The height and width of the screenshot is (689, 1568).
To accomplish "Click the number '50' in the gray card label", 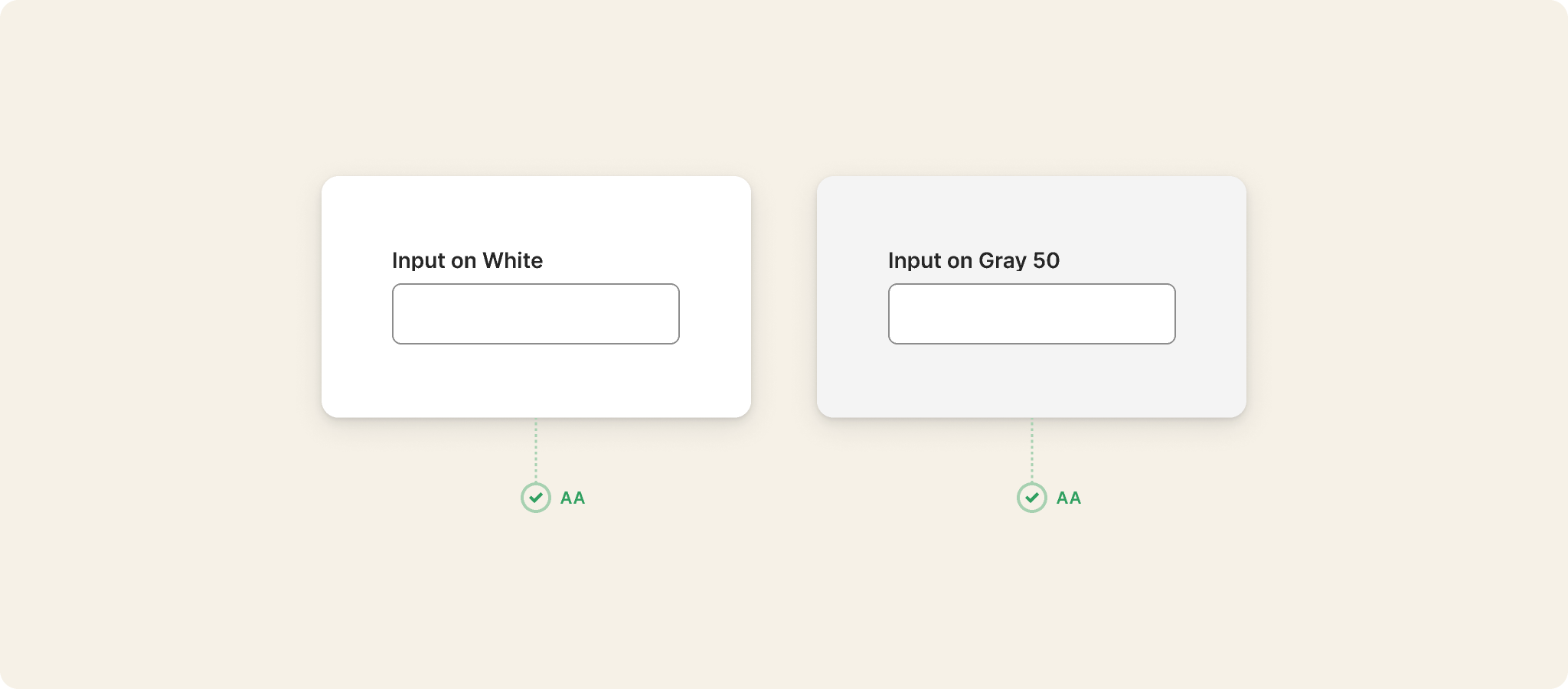I will pyautogui.click(x=1047, y=260).
